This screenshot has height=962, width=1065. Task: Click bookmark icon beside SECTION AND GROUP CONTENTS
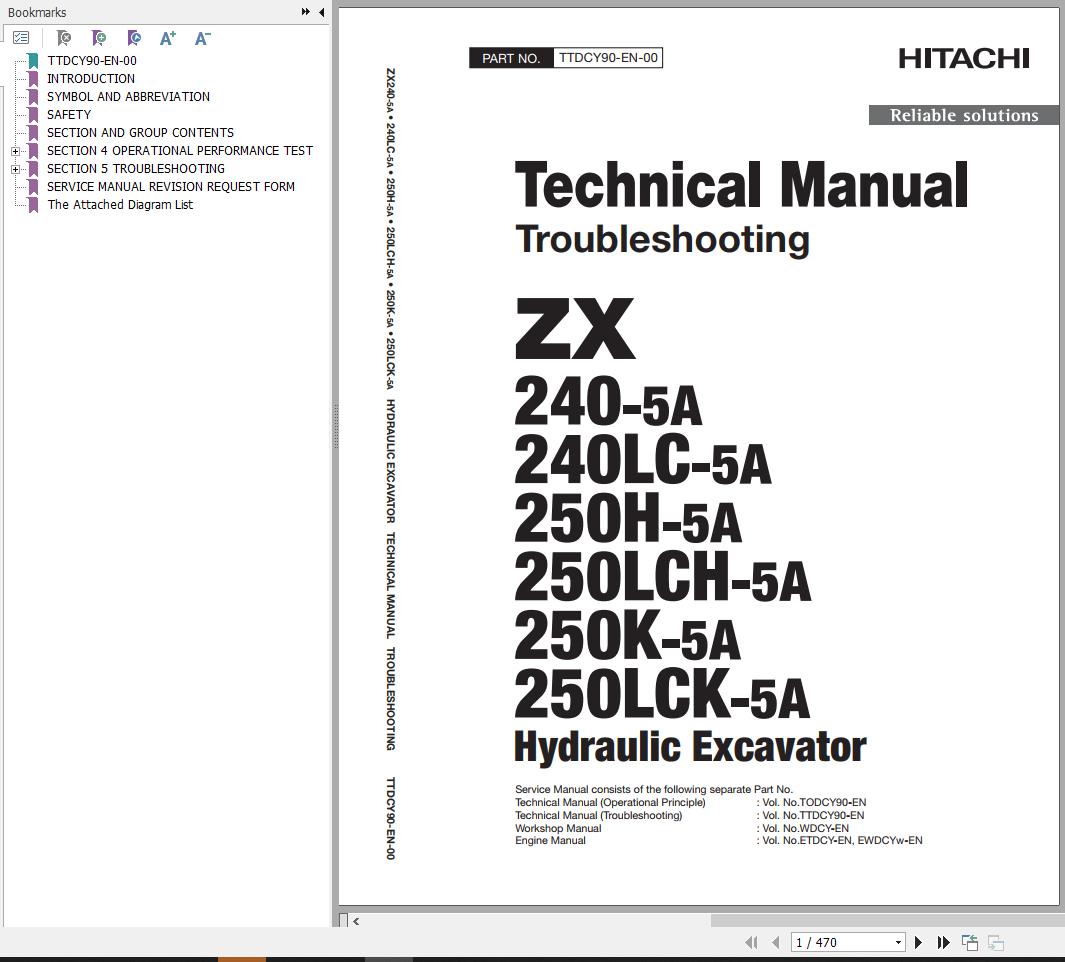coord(33,132)
